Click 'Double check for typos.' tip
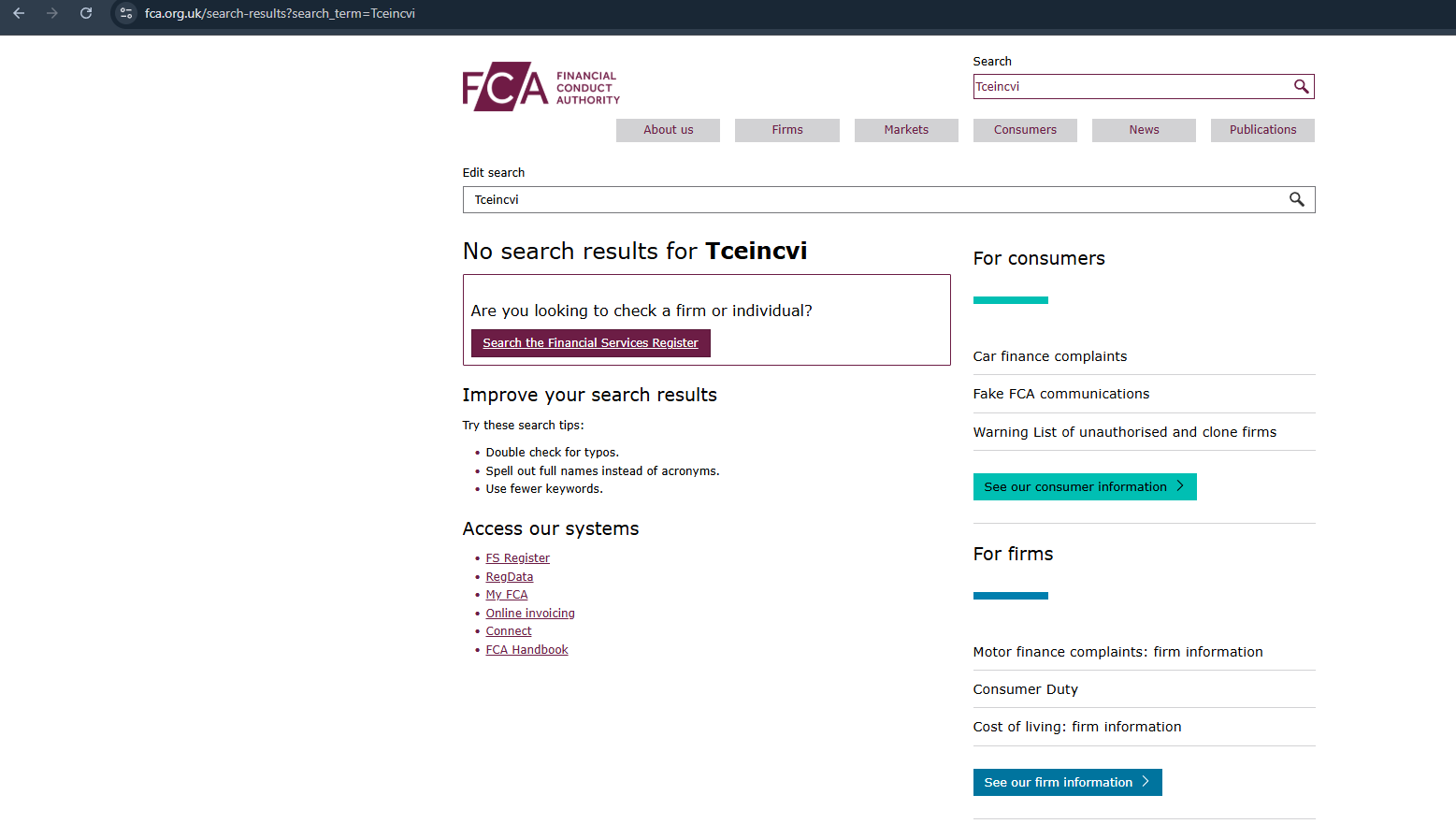Viewport: 1456px width, 824px height. tap(553, 453)
